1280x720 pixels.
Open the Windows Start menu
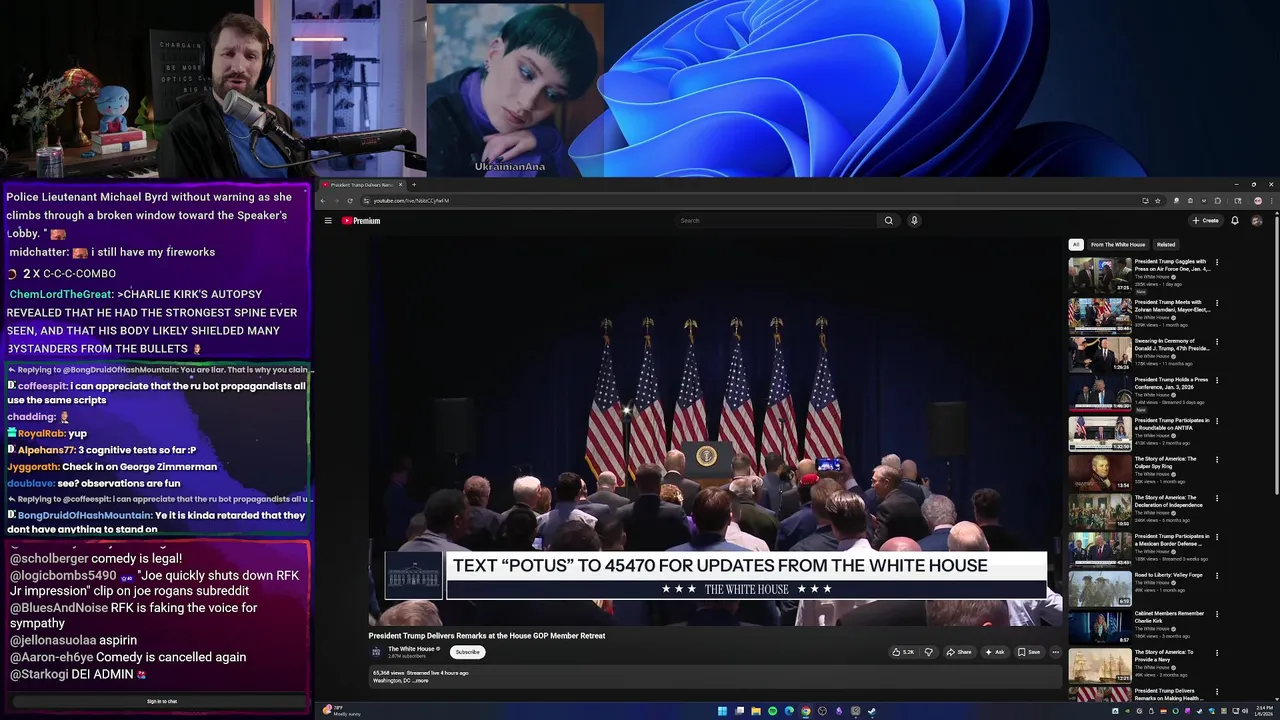tap(722, 711)
